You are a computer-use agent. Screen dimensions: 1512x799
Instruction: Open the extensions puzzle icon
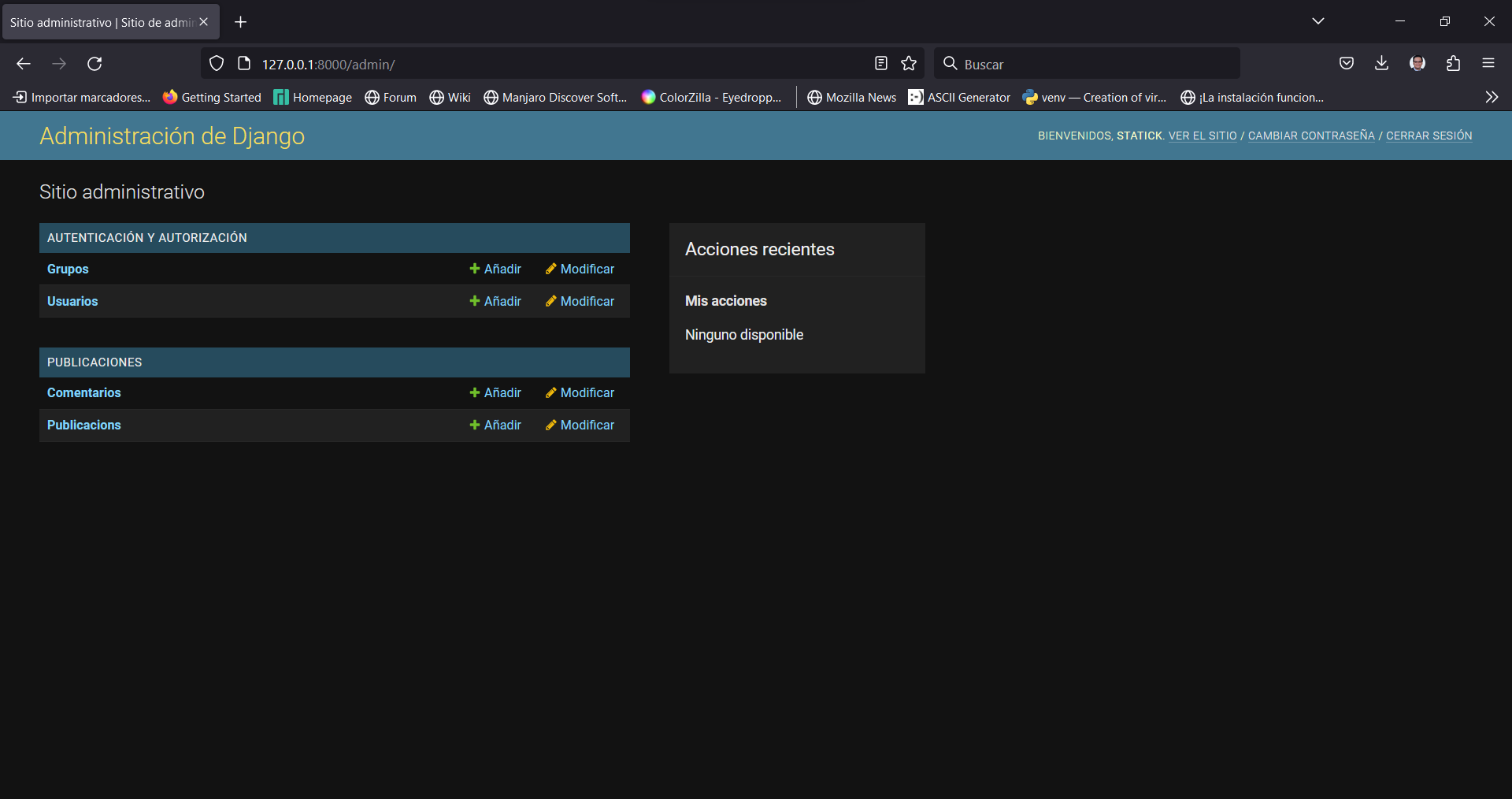coord(1453,64)
